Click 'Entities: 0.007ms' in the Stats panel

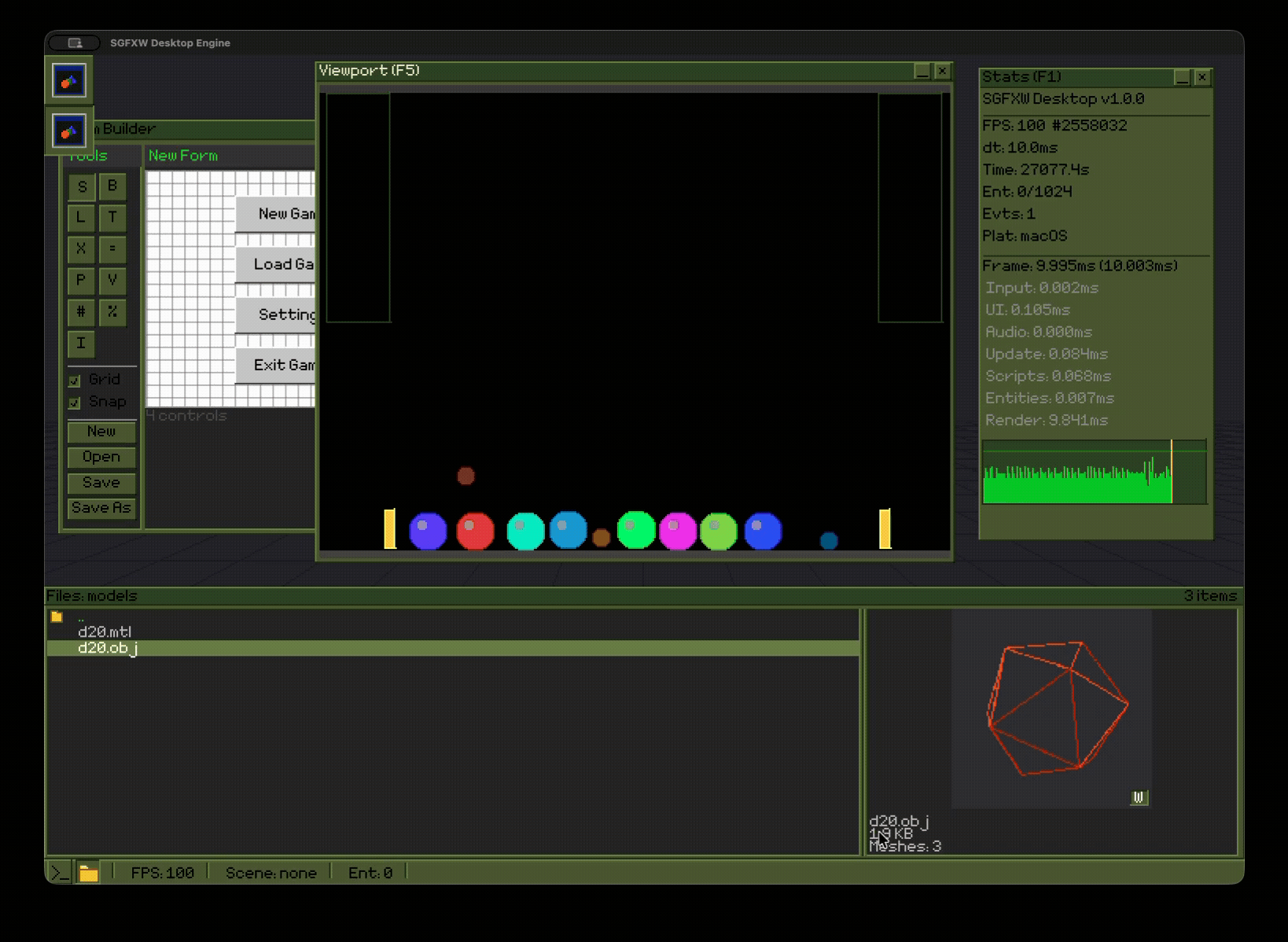1050,398
